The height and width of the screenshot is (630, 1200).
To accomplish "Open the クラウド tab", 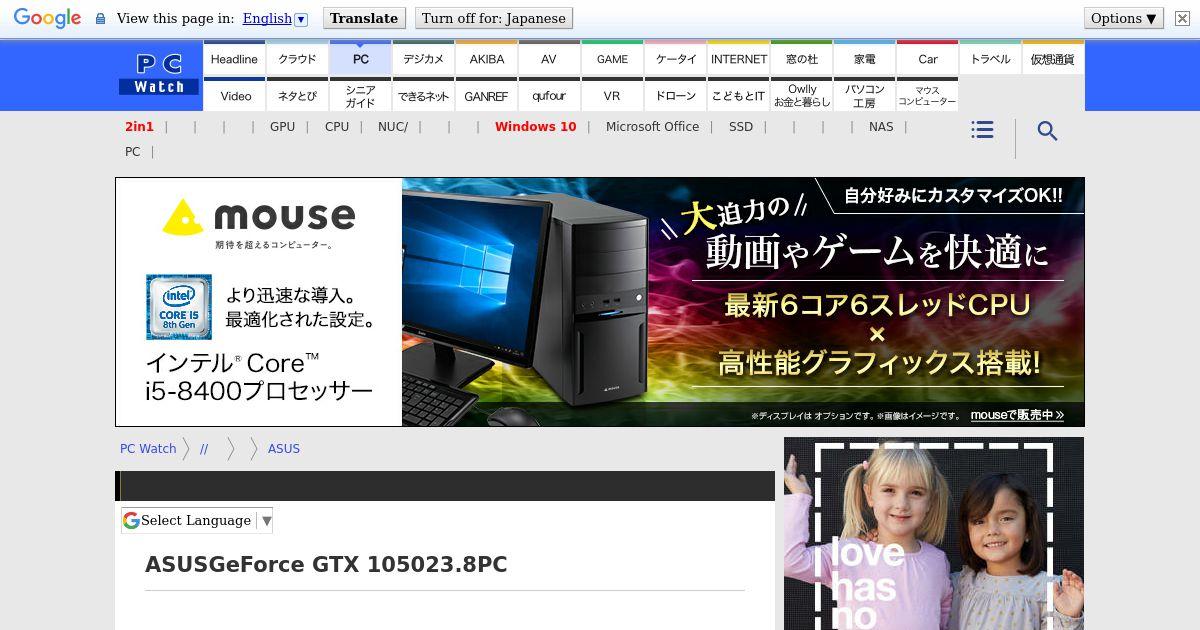I will tap(297, 58).
